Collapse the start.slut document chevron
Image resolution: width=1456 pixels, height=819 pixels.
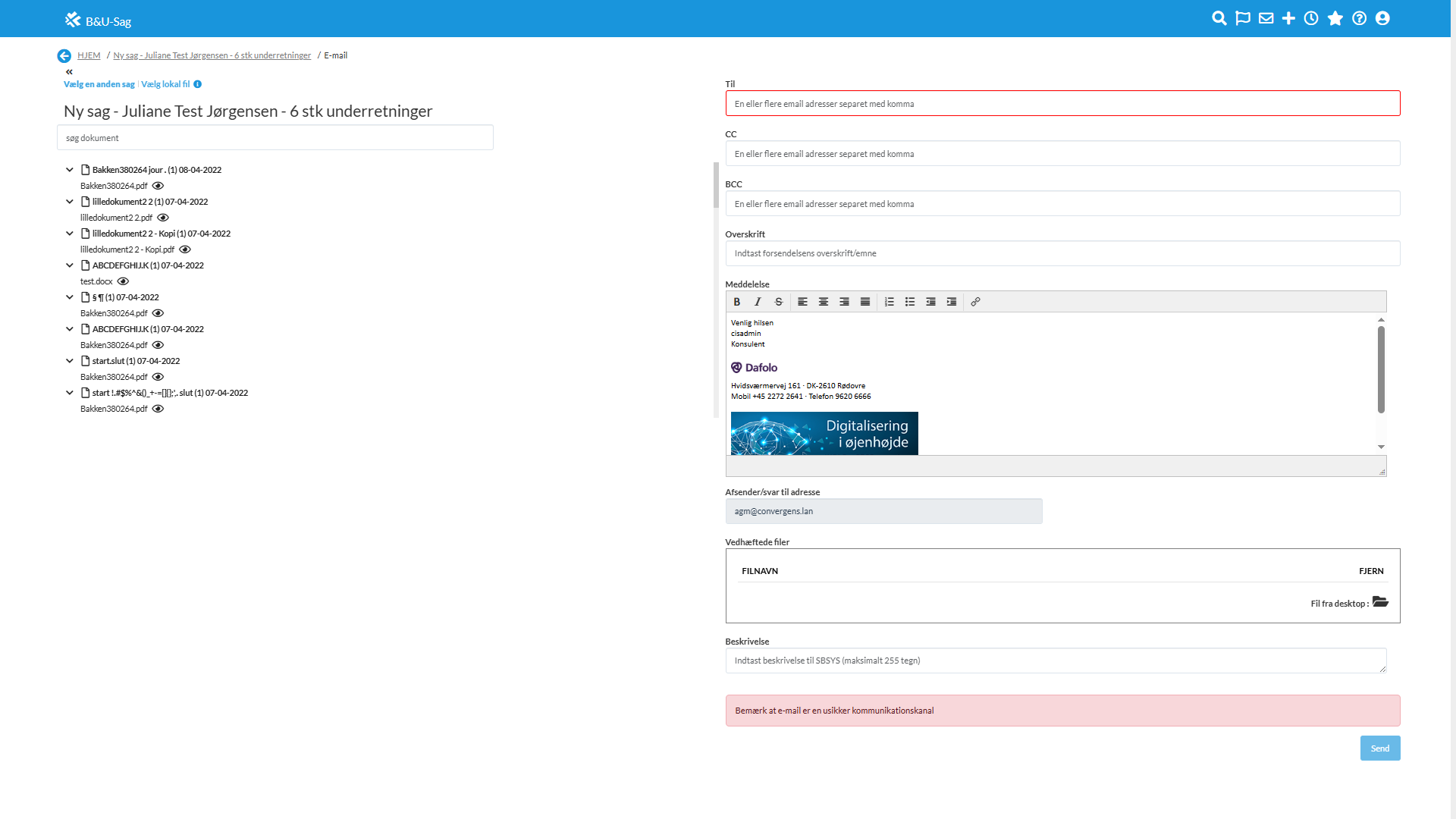70,361
